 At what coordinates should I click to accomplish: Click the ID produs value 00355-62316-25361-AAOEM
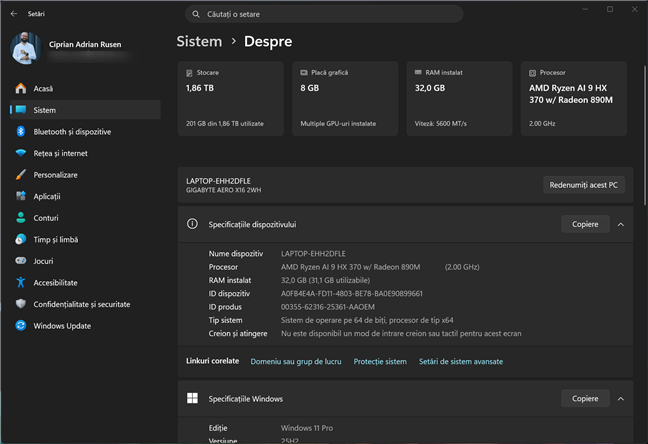(328, 307)
